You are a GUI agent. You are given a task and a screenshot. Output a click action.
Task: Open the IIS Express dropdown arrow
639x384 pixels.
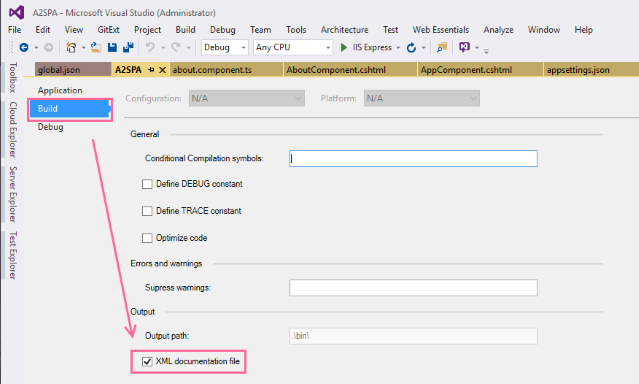(398, 48)
